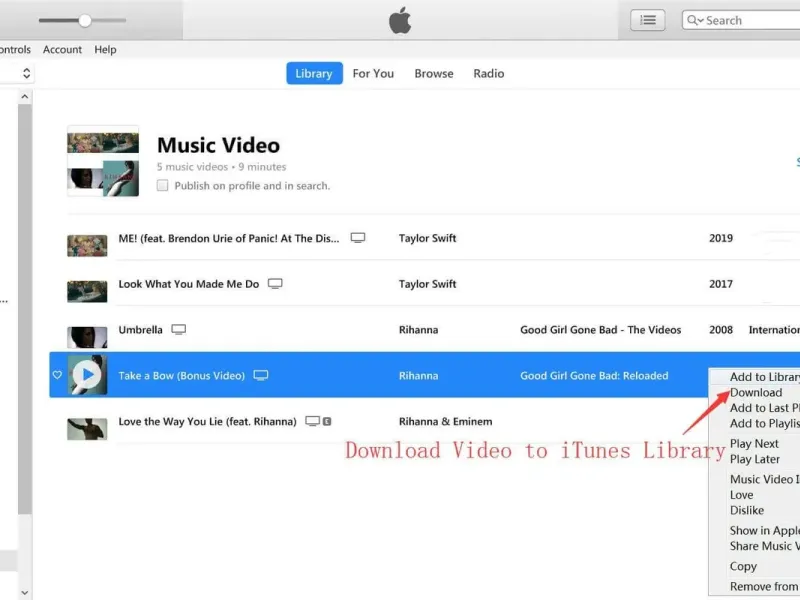Select Love the Way You Lie (feat. Rihanna)

point(207,421)
